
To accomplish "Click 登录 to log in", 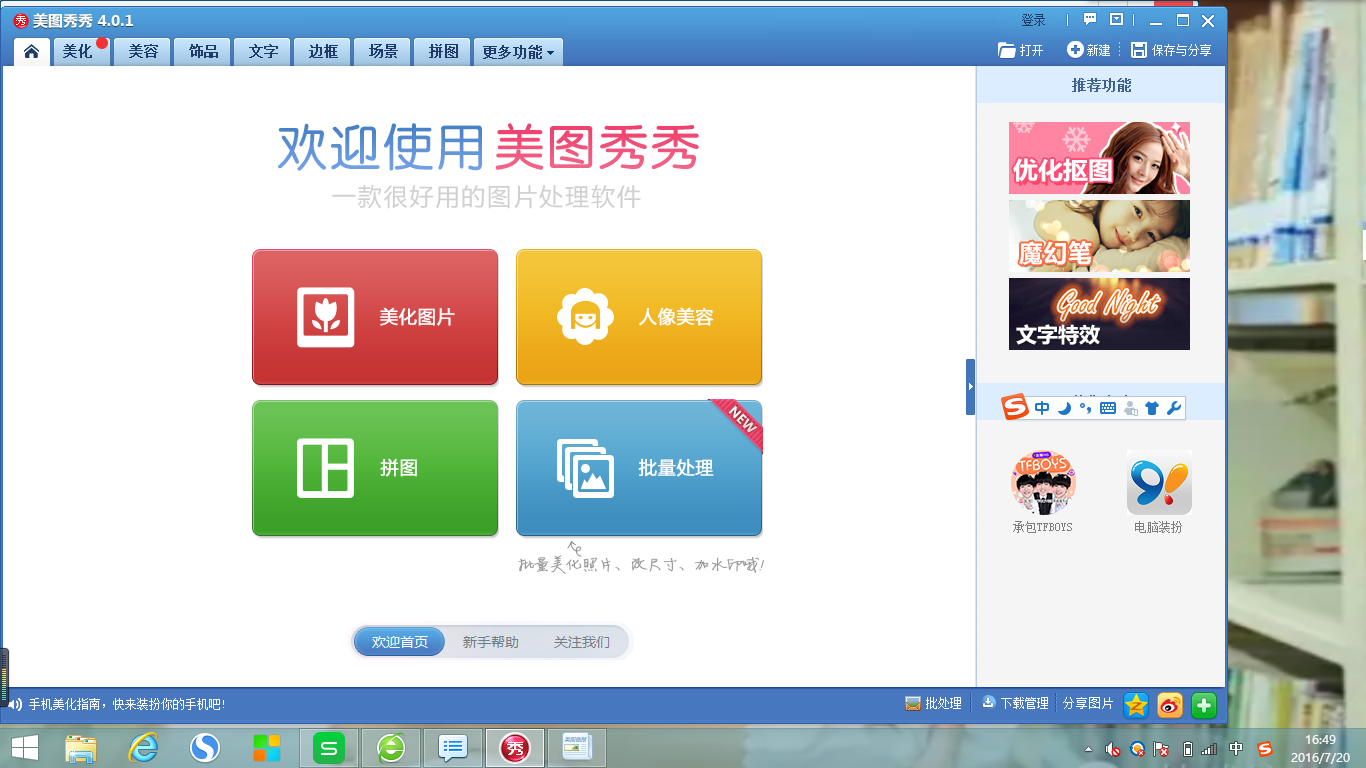I will tap(1033, 20).
